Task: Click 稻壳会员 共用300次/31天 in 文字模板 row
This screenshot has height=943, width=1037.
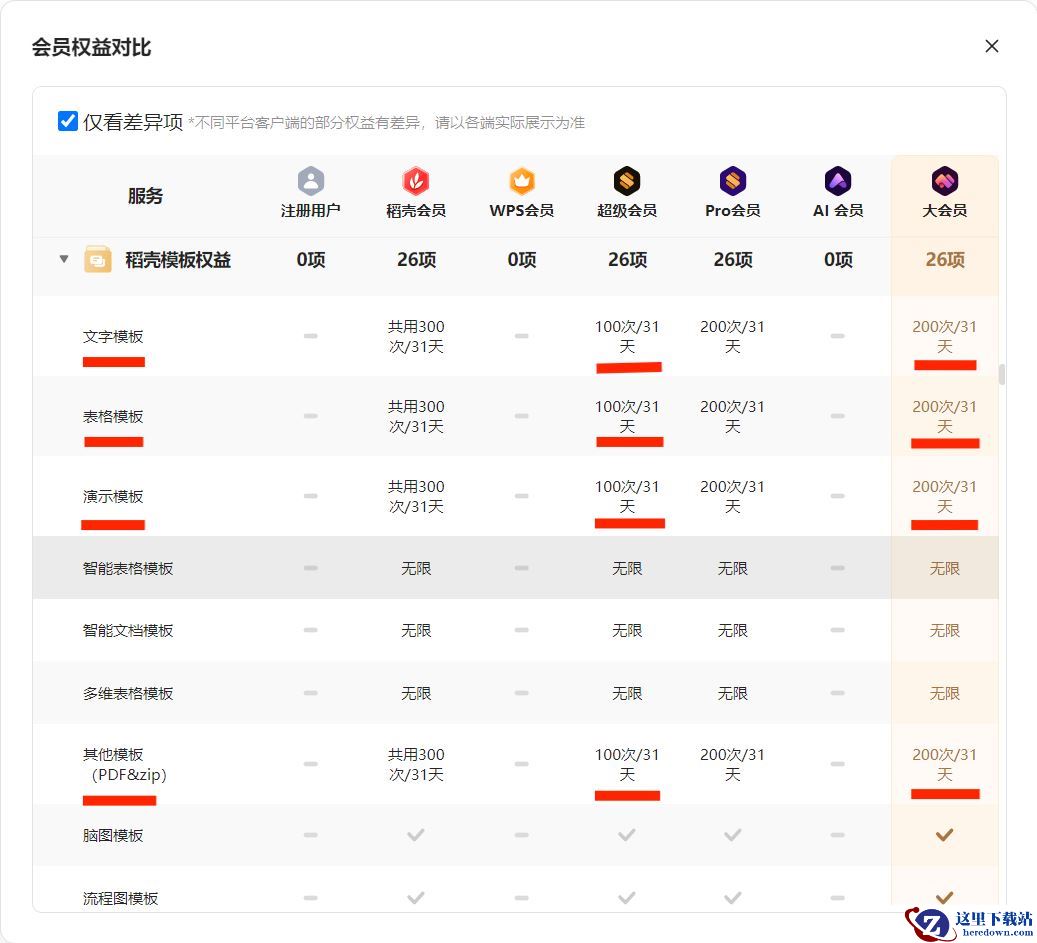Action: [416, 337]
